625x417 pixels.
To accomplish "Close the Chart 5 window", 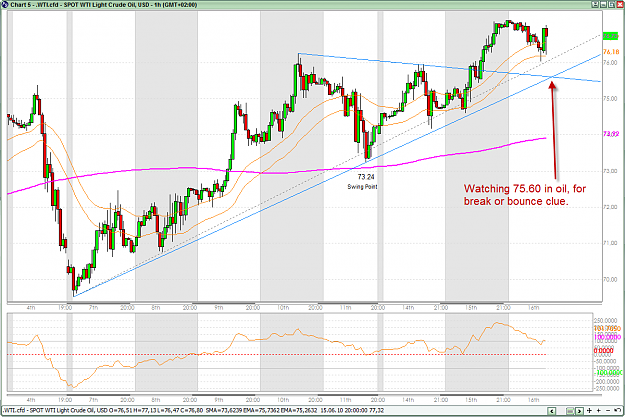I will pyautogui.click(x=620, y=4).
